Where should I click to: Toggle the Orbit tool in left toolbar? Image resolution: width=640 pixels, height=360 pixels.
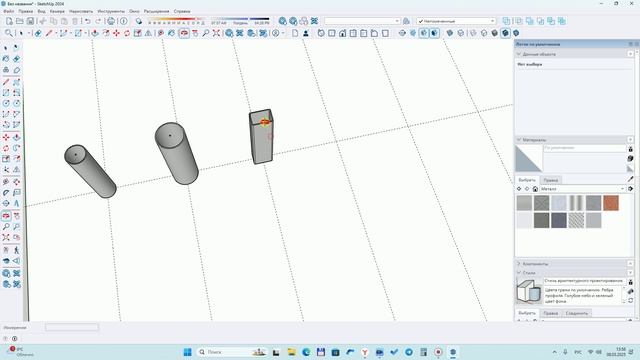coord(6,216)
